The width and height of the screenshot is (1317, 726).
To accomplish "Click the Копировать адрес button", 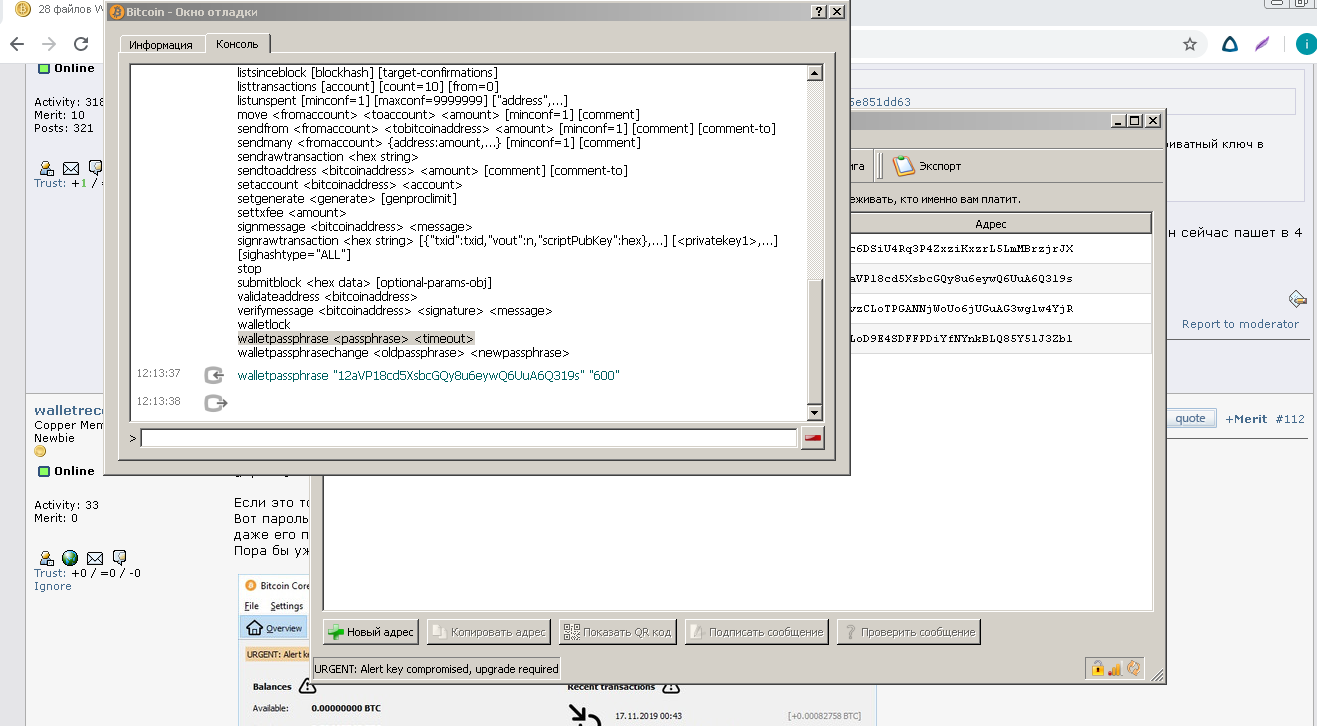I will click(x=488, y=632).
